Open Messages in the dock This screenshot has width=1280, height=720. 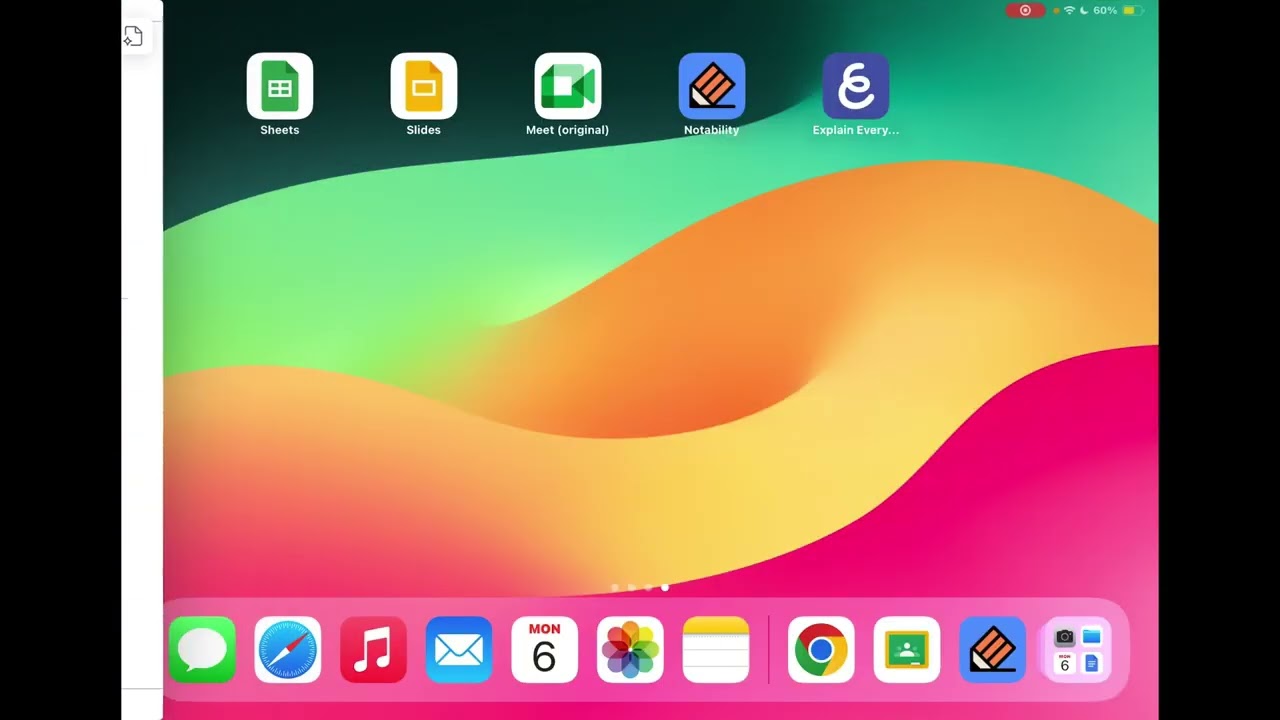pos(202,650)
